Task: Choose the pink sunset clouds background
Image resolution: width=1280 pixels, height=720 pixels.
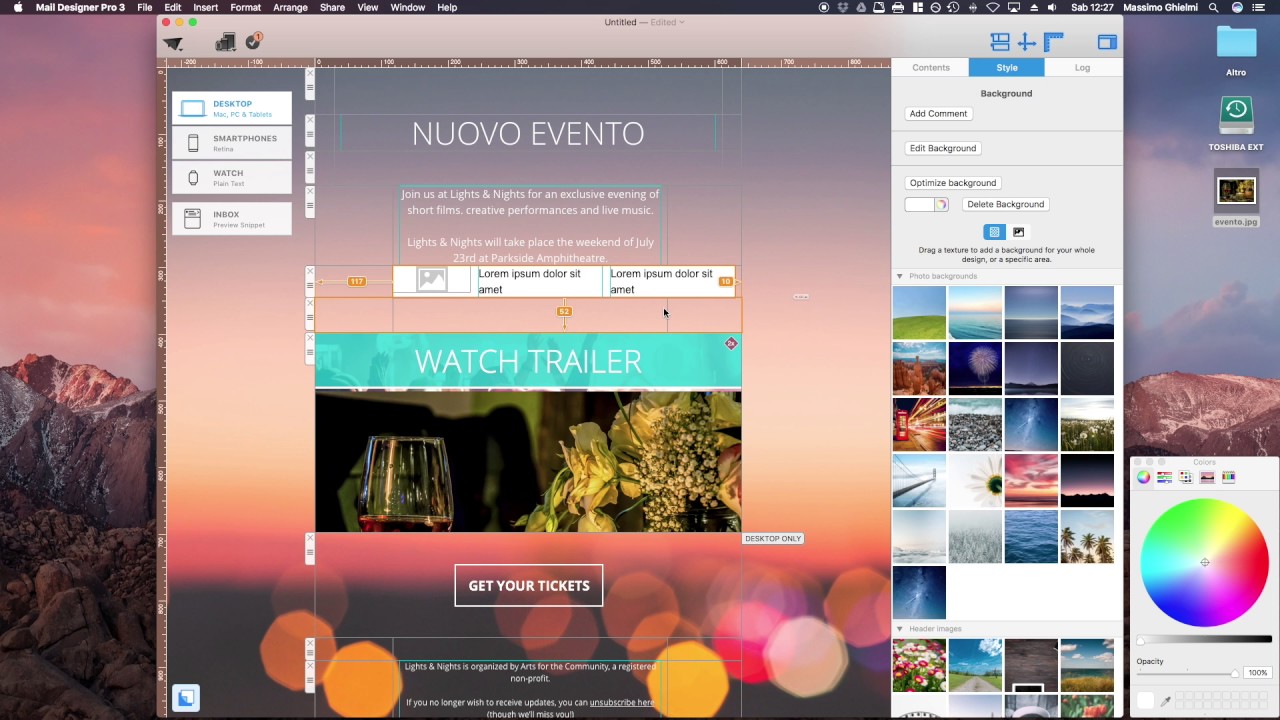Action: pyautogui.click(x=1031, y=481)
